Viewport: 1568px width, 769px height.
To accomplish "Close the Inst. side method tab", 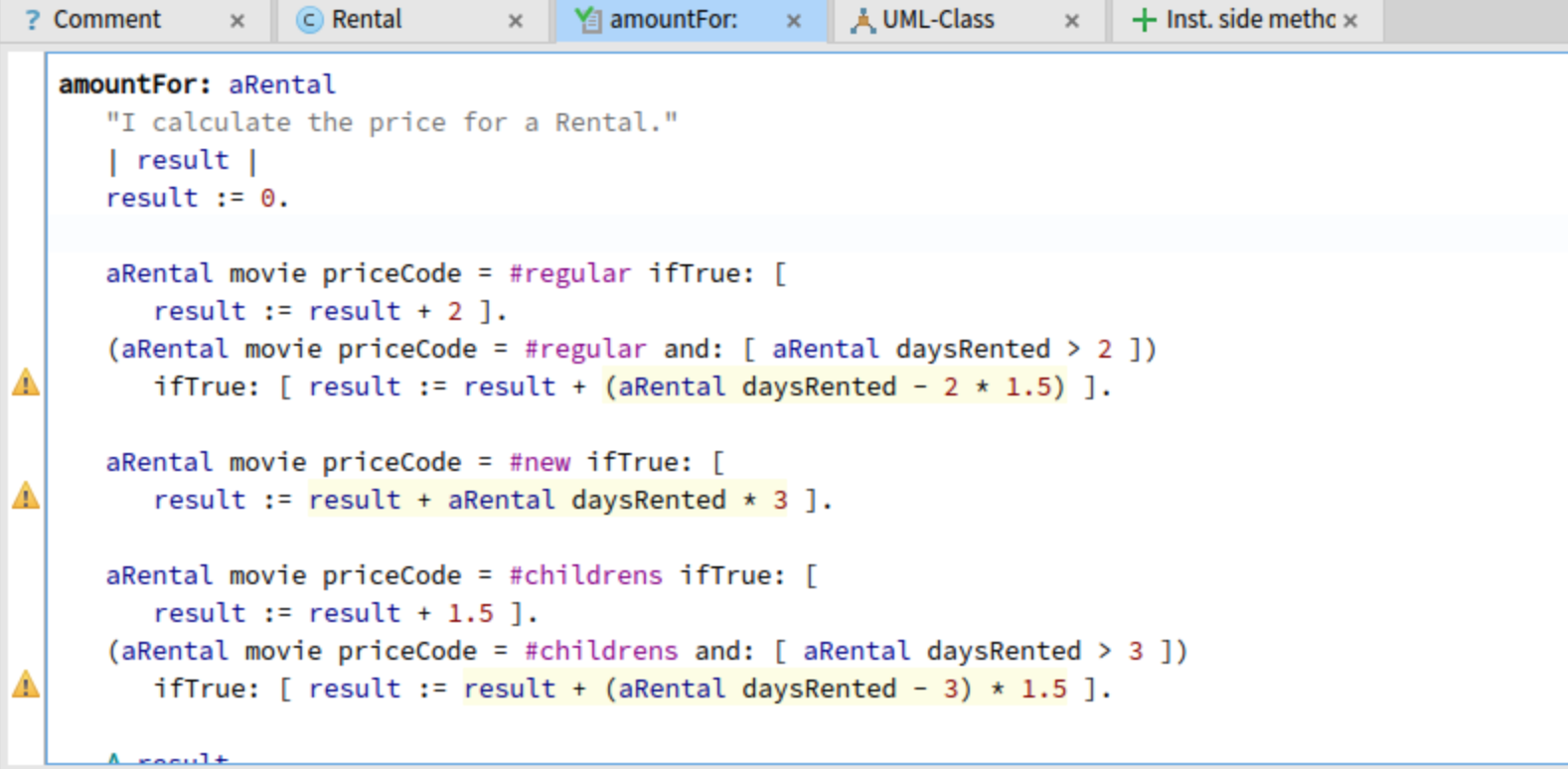I will [x=1350, y=21].
